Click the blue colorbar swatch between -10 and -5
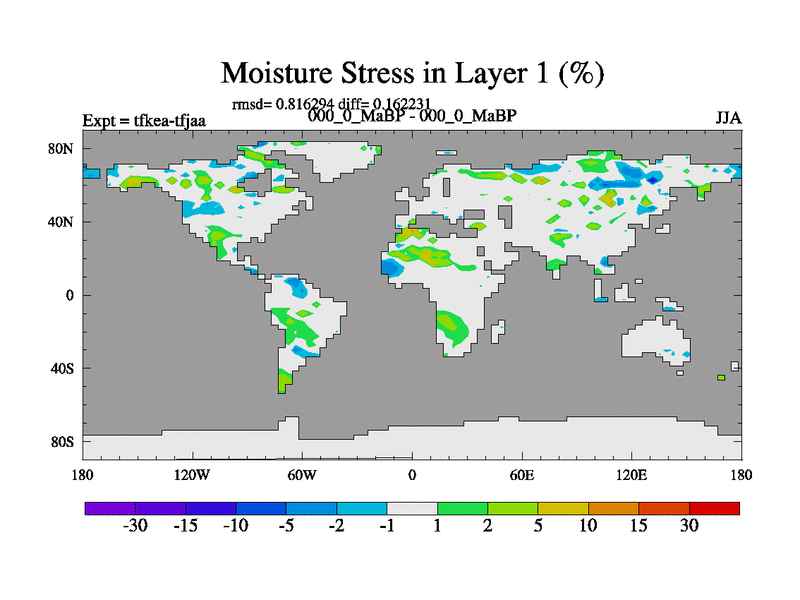The image size is (800, 600). (261, 509)
